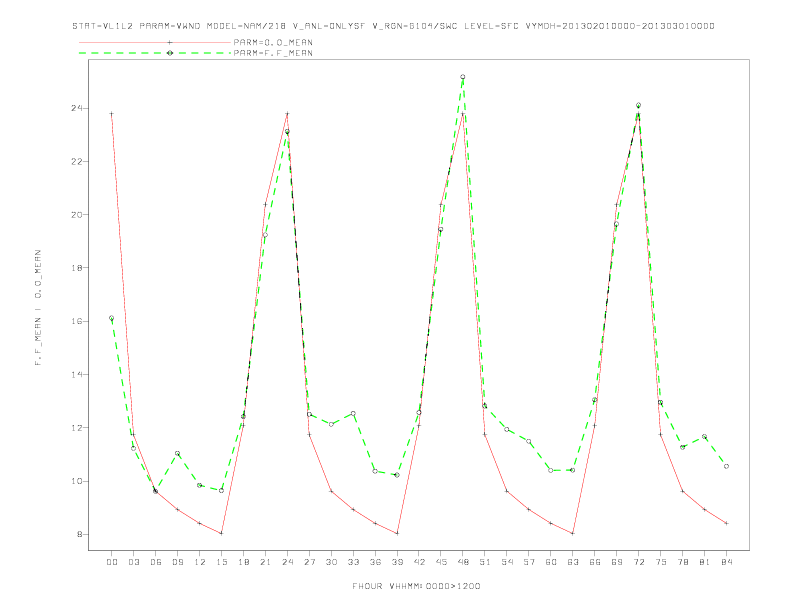Click x-axis hour label 21
This screenshot has height=612, width=792.
[265, 562]
